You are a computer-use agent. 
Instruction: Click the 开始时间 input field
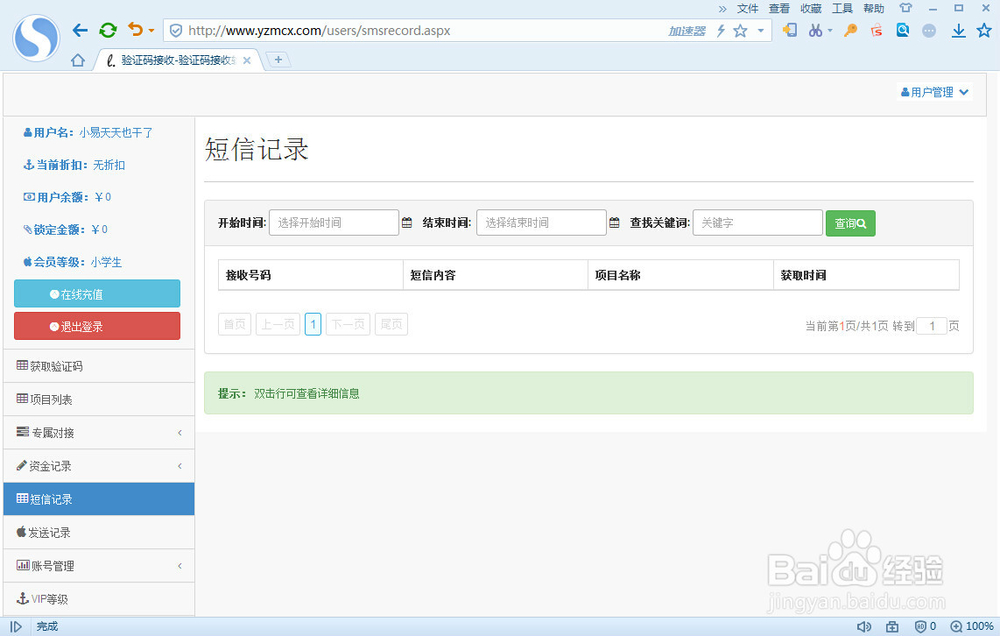point(333,222)
